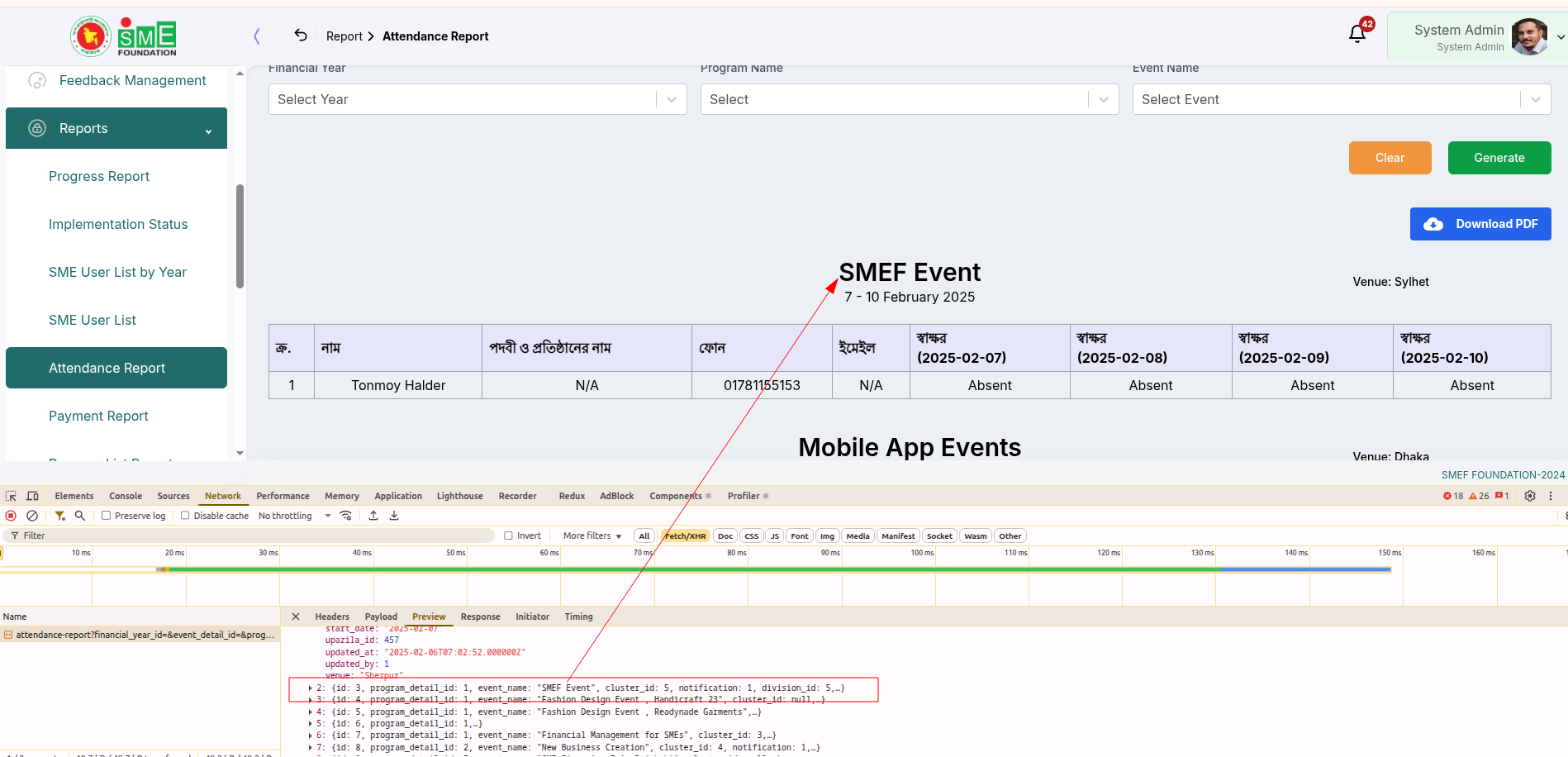Screen dimensions: 1568x757
Task: Open network conditions wifi icon
Action: click(x=346, y=516)
